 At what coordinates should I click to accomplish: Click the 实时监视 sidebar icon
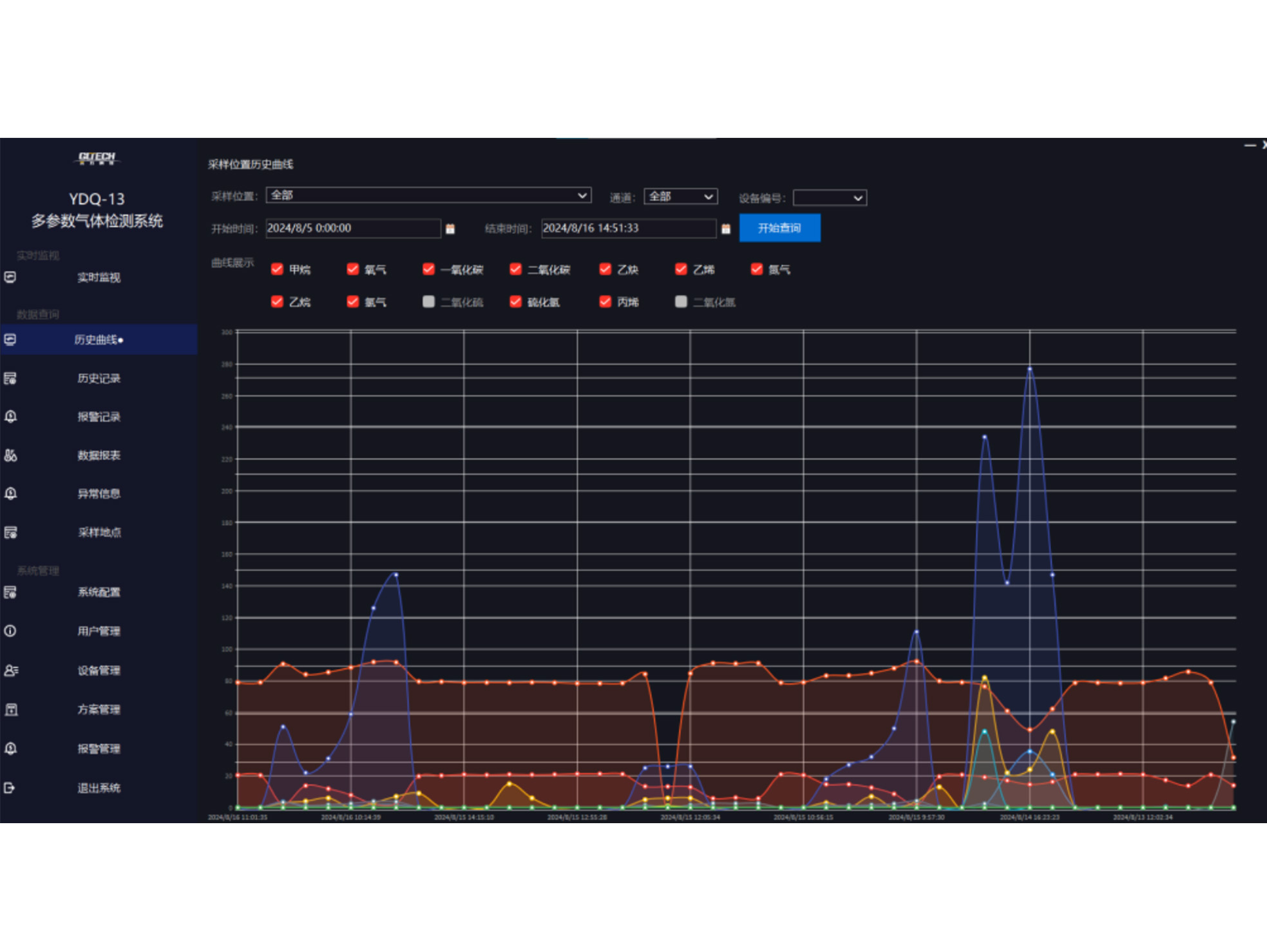10,277
